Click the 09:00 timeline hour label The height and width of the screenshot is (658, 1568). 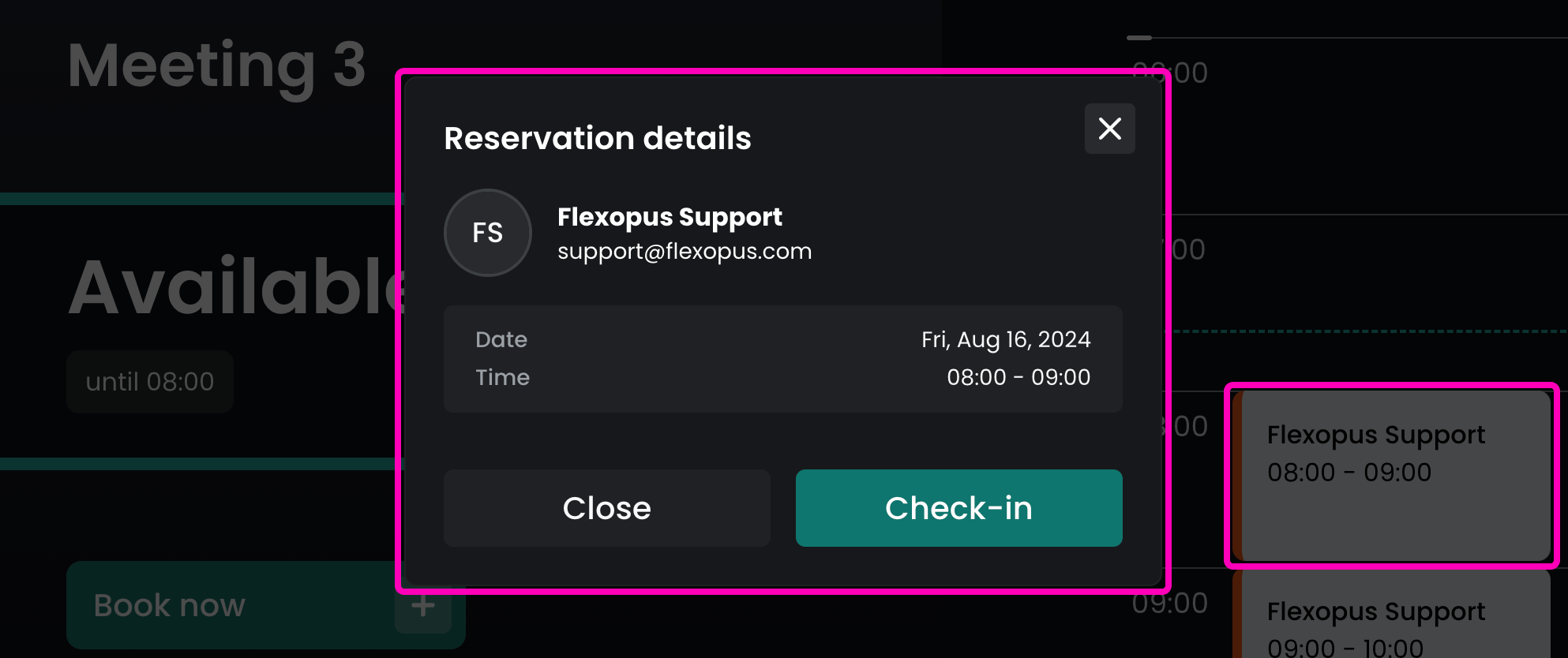pyautogui.click(x=1169, y=604)
